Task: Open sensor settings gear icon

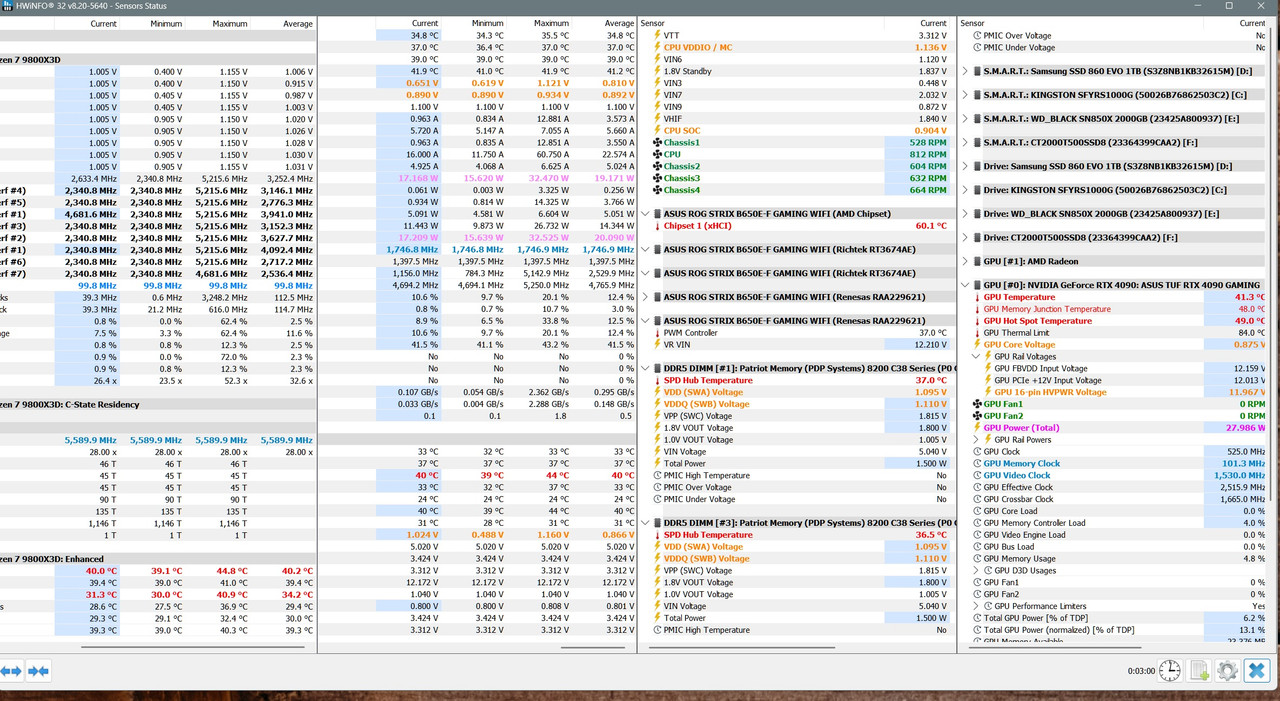Action: tap(1227, 671)
